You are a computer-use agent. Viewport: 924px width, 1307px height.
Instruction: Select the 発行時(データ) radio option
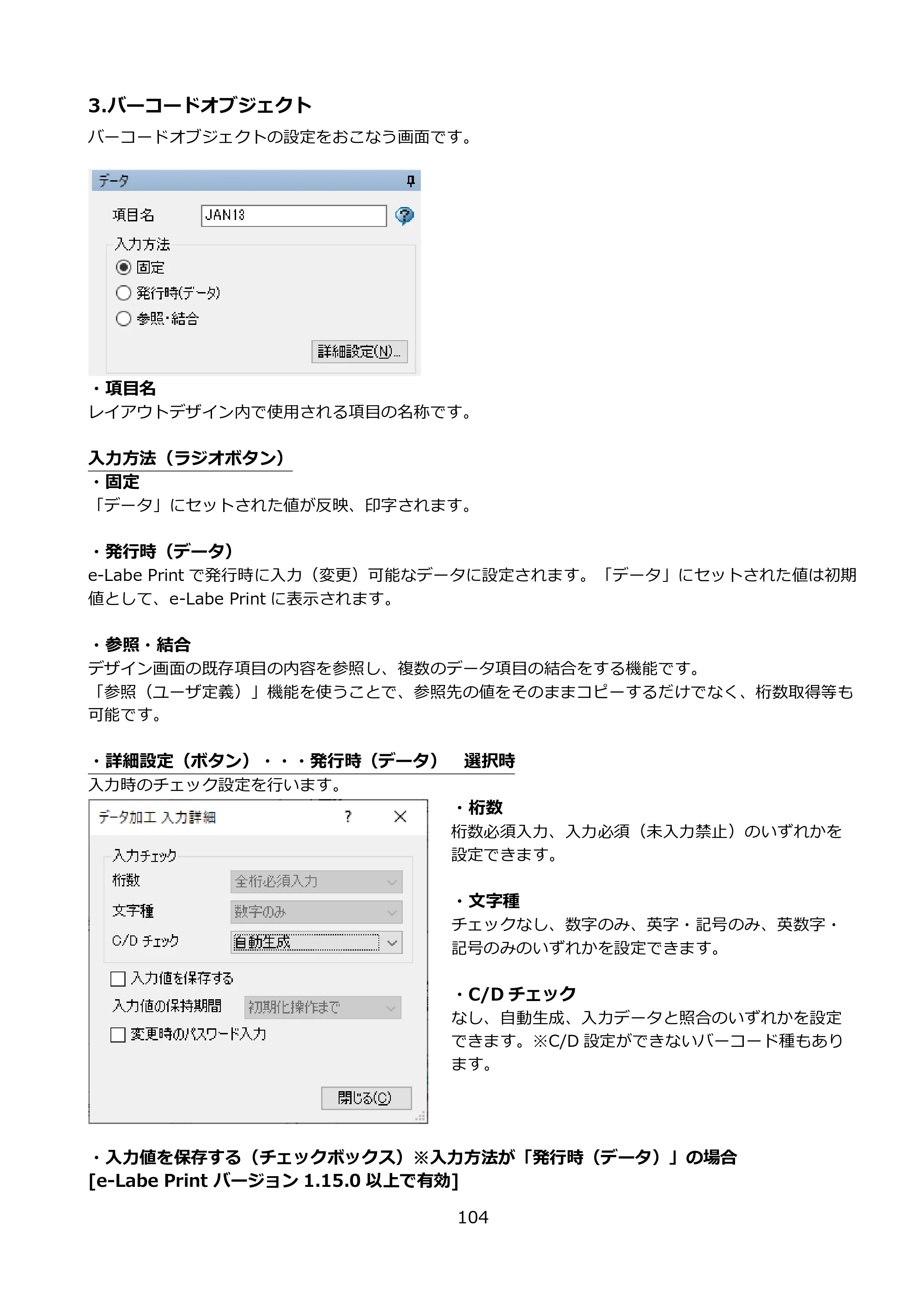(x=123, y=293)
